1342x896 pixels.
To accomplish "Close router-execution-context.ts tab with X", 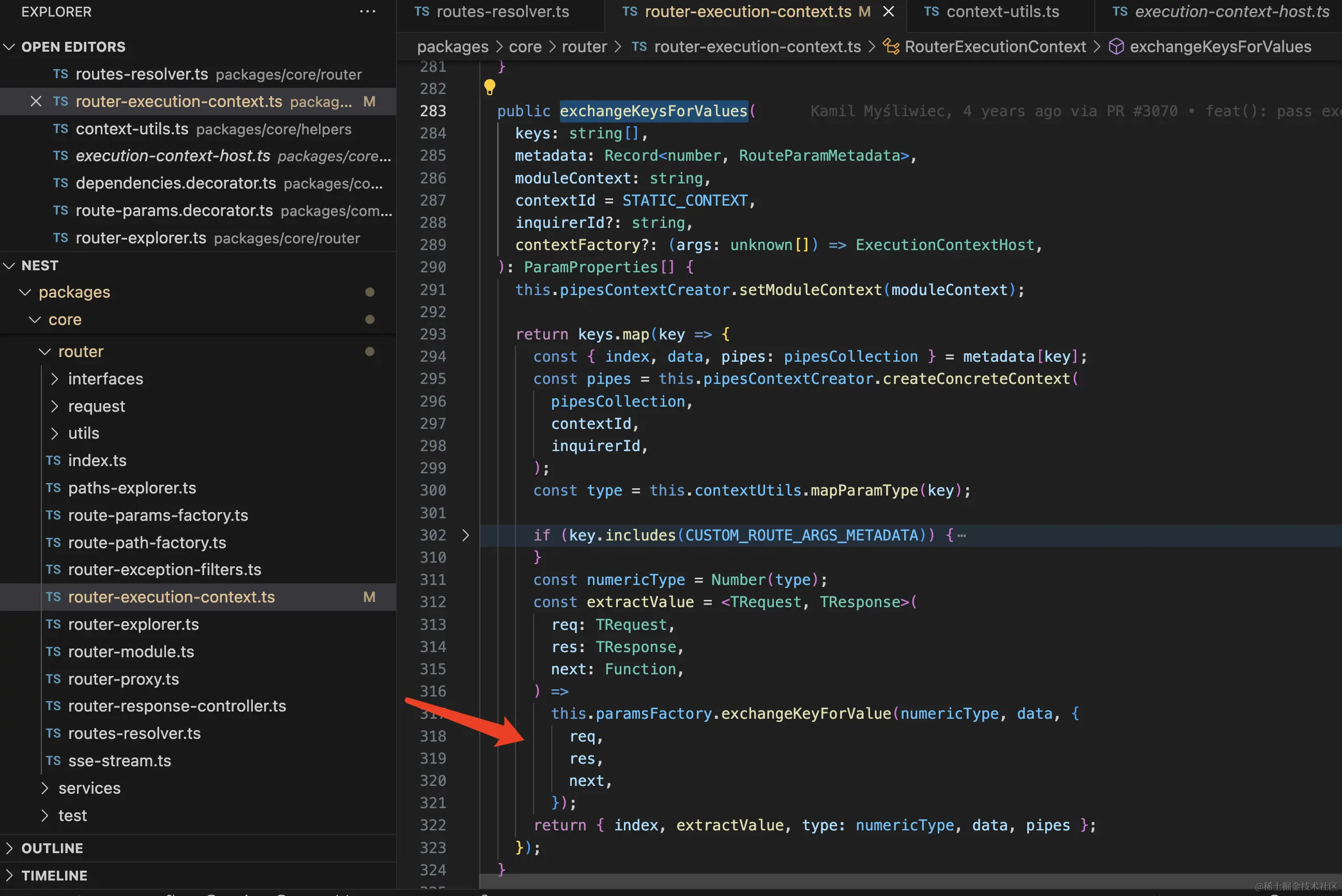I will click(x=888, y=11).
